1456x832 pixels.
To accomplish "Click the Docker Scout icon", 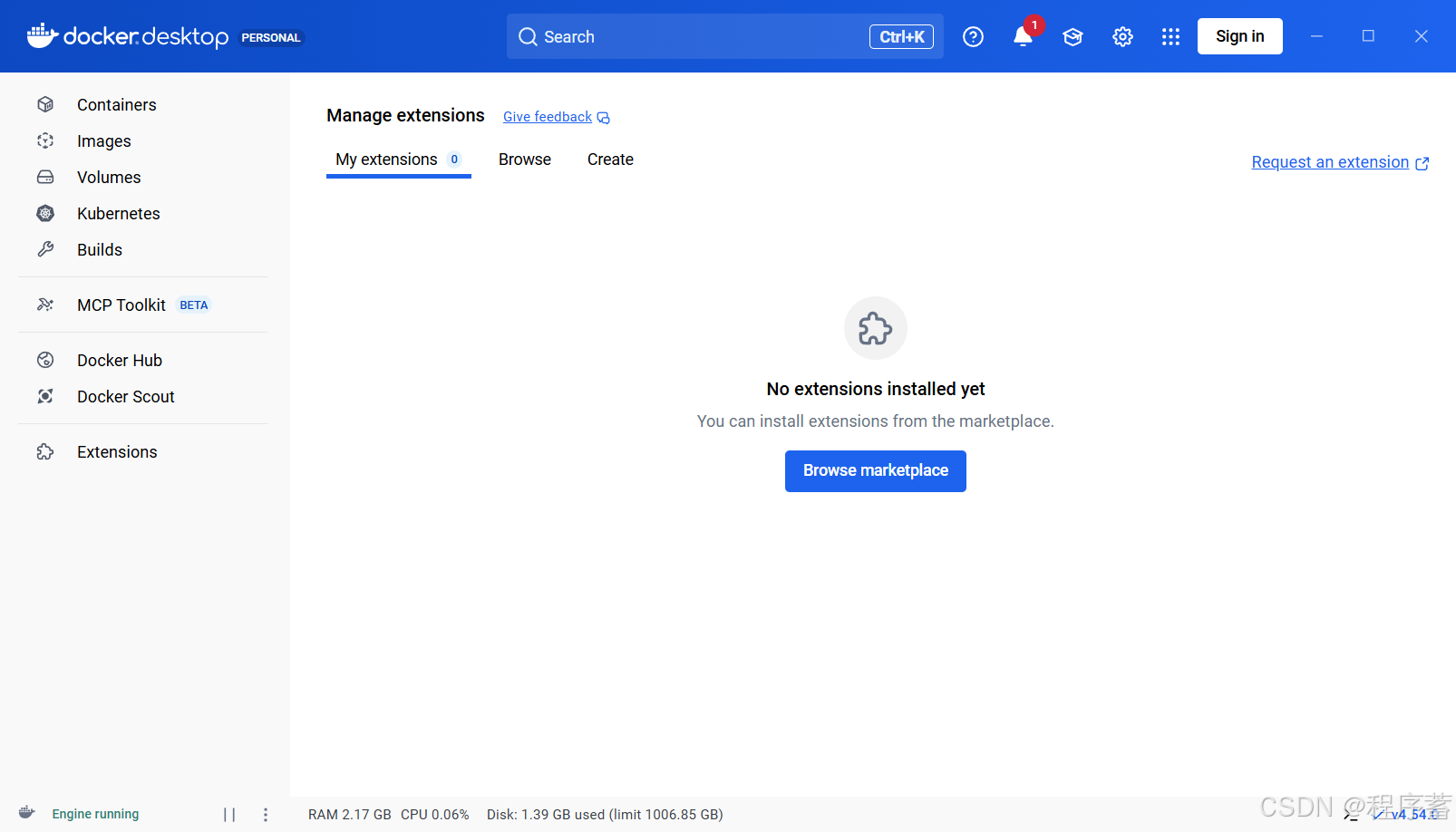I will point(45,396).
